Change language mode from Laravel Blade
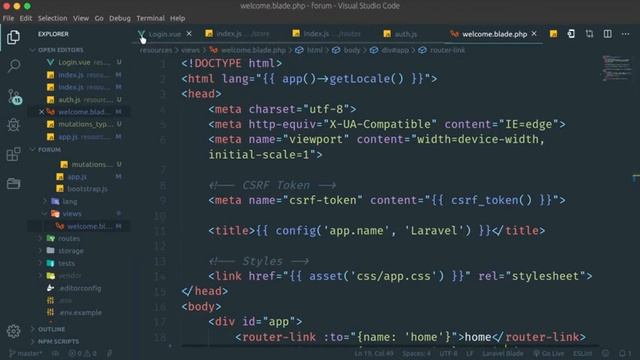 [502, 353]
